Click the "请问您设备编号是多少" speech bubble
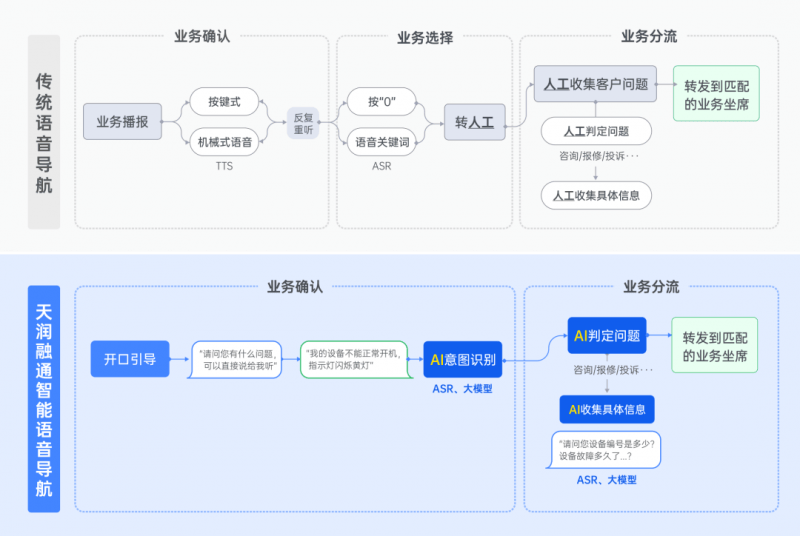The height and width of the screenshot is (536, 800). click(x=604, y=450)
